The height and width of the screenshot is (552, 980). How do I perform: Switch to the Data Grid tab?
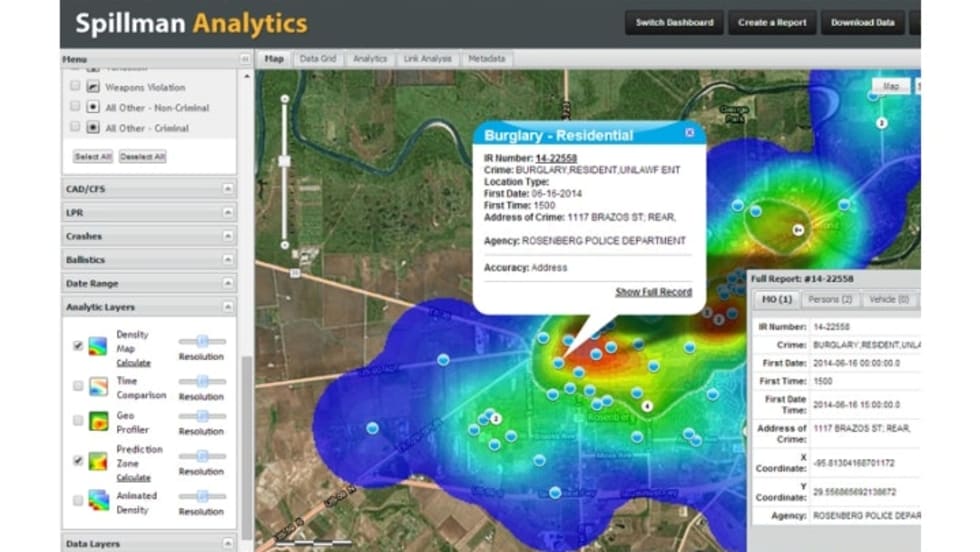coord(317,59)
